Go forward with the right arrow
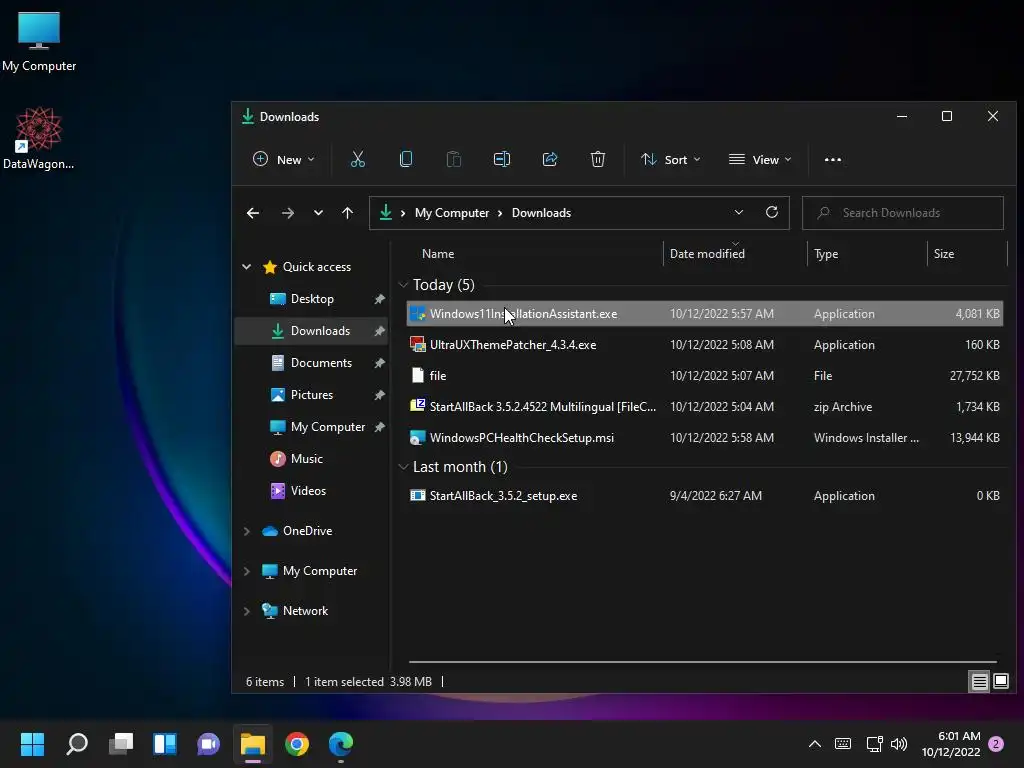 287,213
